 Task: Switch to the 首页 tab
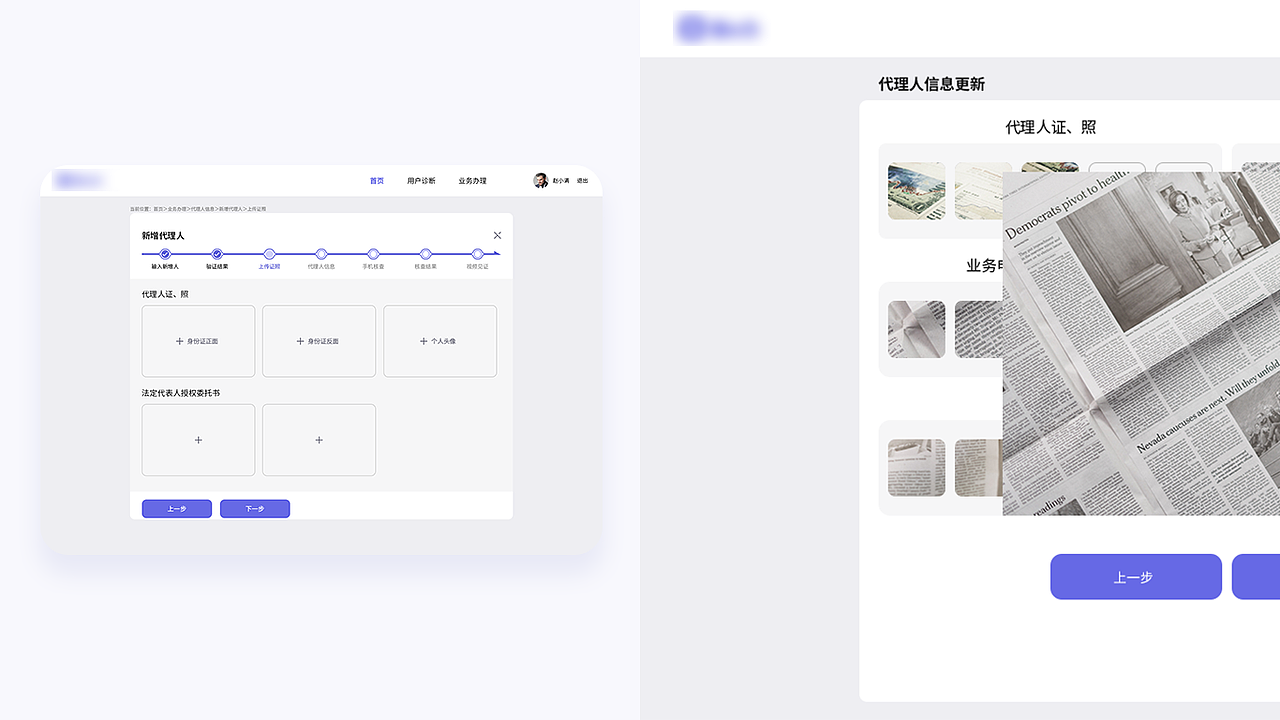[376, 181]
